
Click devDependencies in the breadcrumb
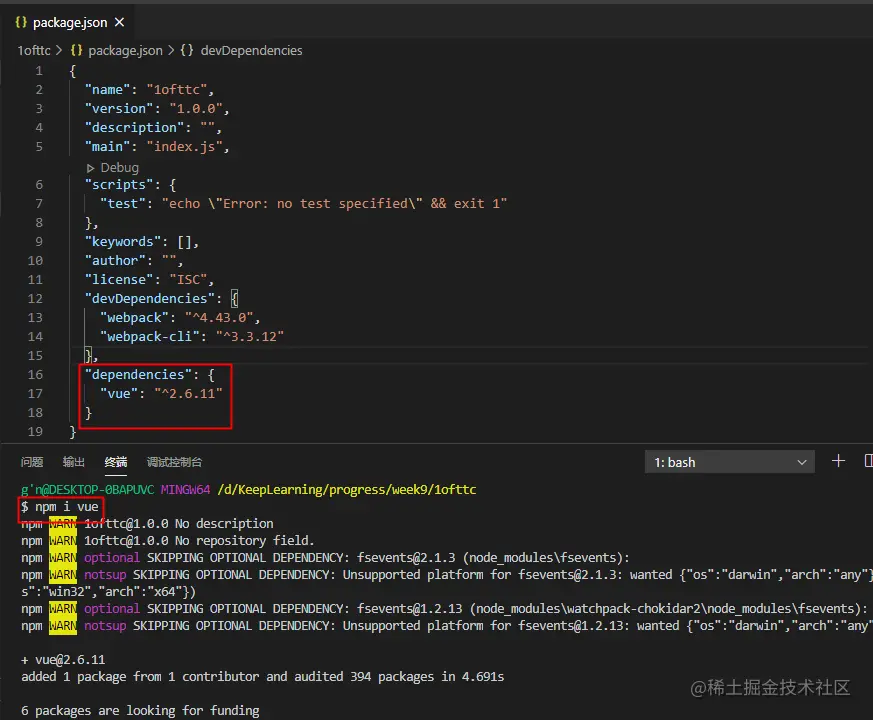pos(251,51)
